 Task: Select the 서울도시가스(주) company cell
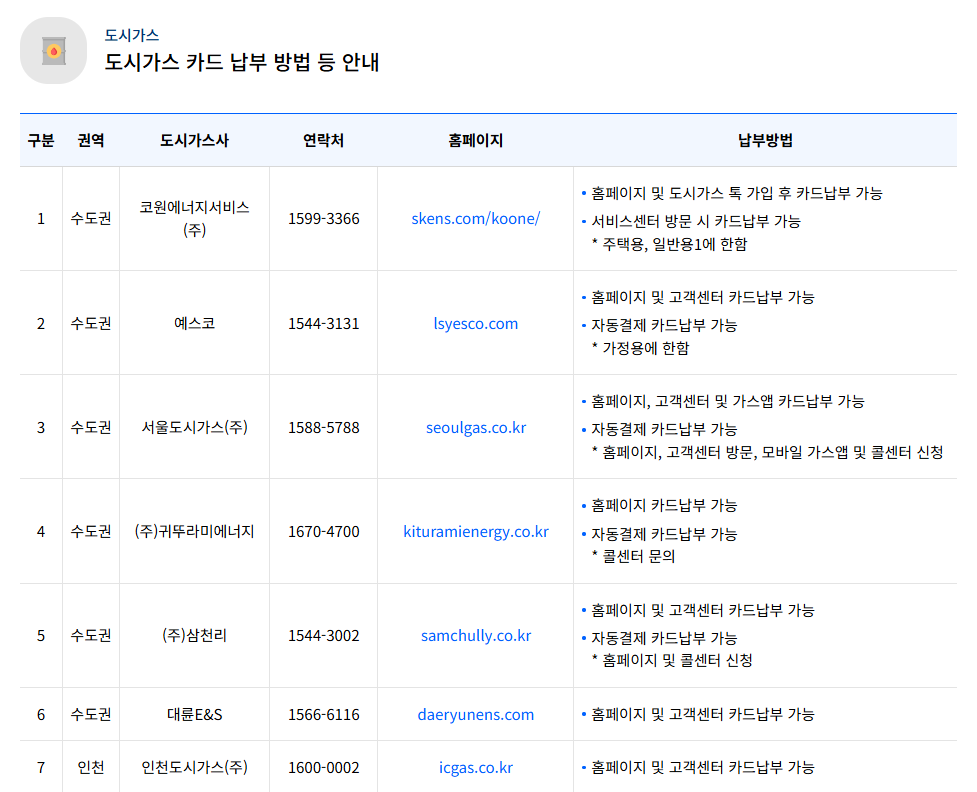tap(194, 427)
